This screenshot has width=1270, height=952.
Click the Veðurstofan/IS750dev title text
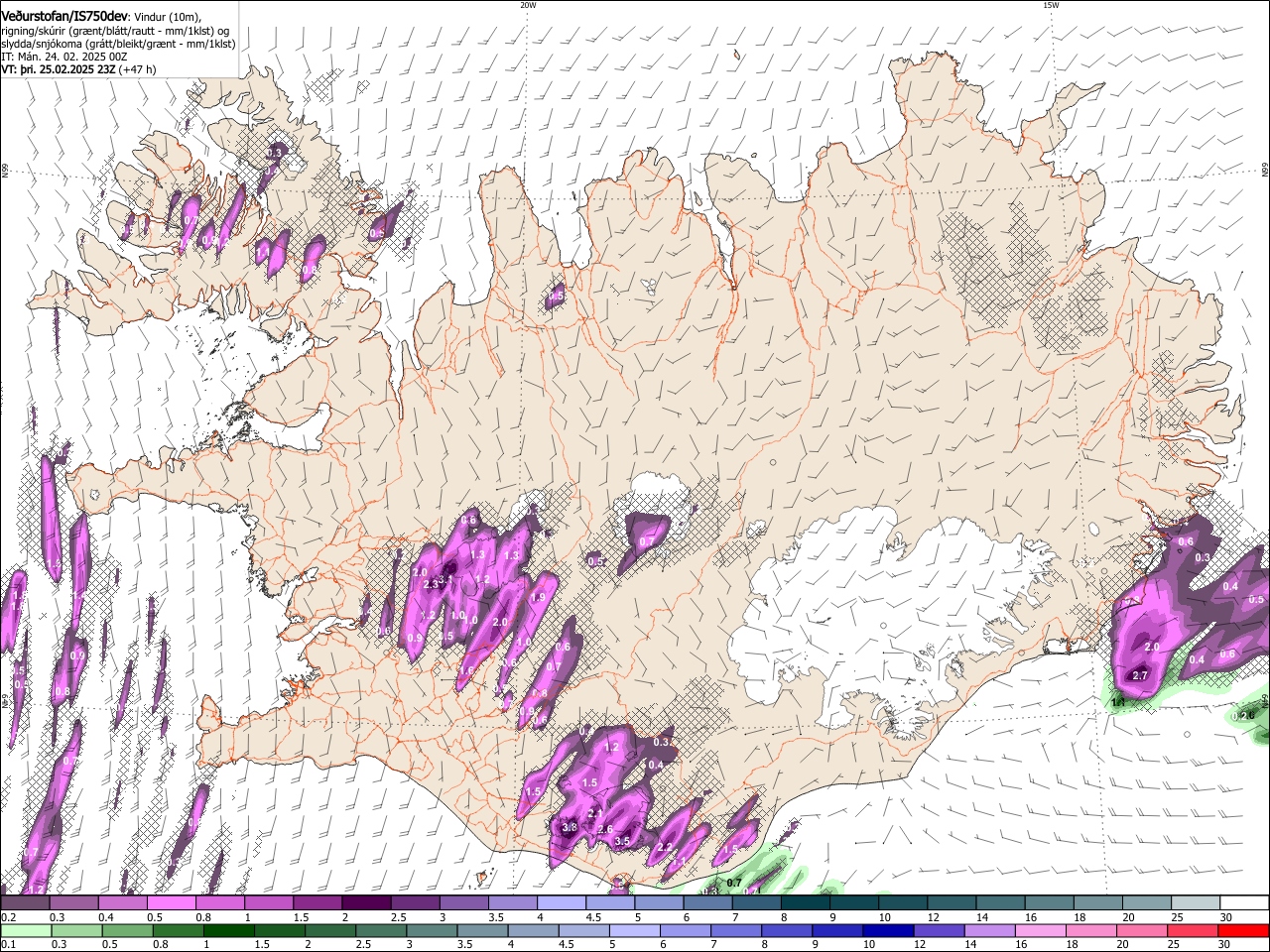(x=64, y=15)
